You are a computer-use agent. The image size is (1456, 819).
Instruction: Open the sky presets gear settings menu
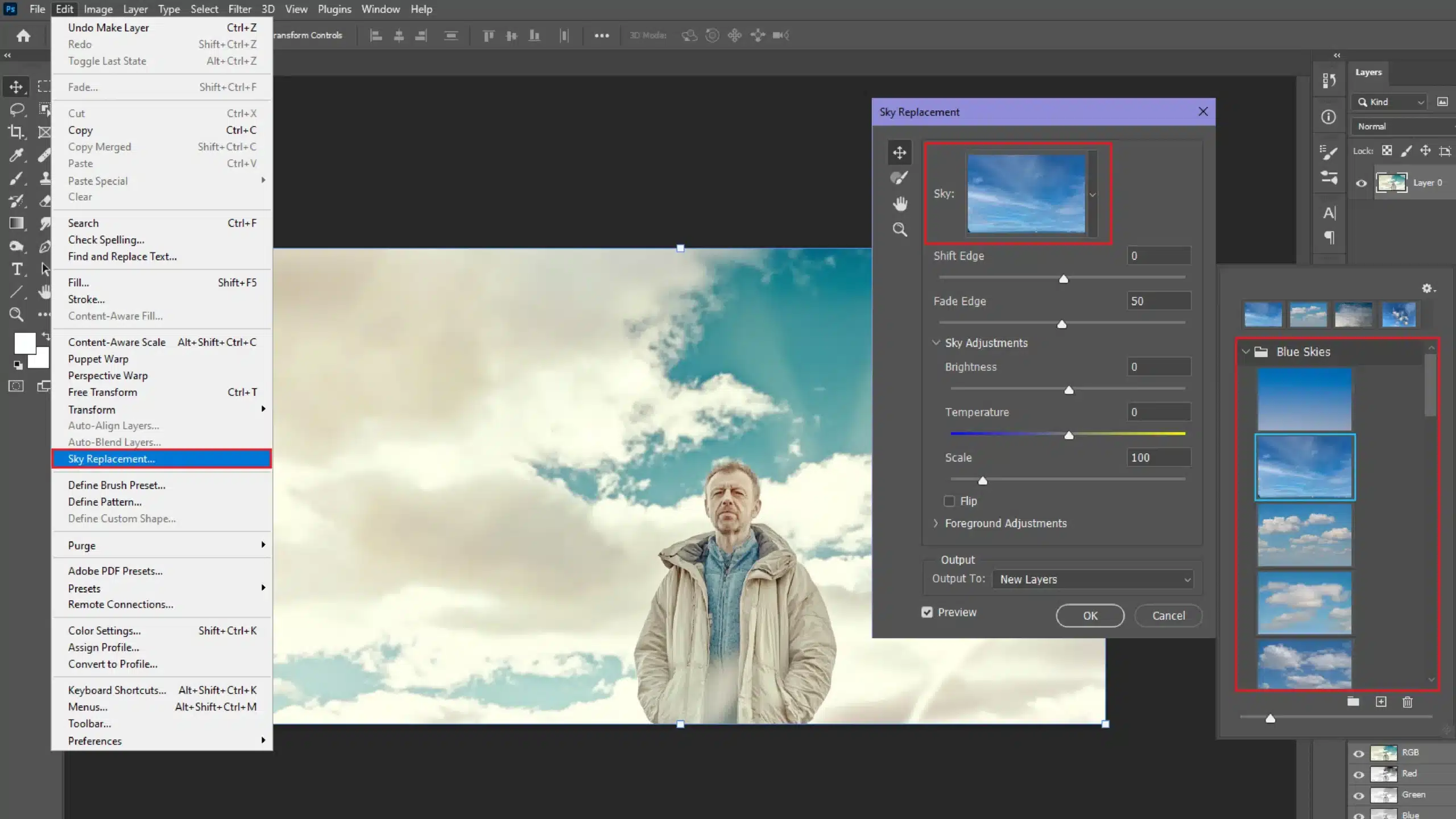pyautogui.click(x=1428, y=289)
